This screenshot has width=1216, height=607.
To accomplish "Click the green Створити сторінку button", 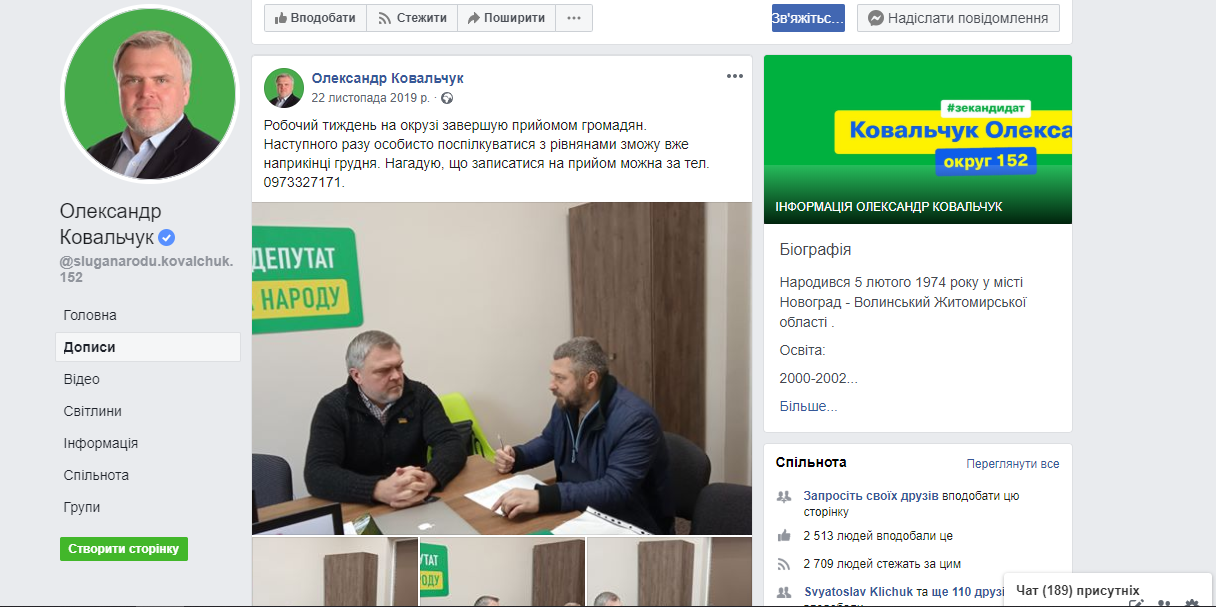I will click(x=124, y=549).
